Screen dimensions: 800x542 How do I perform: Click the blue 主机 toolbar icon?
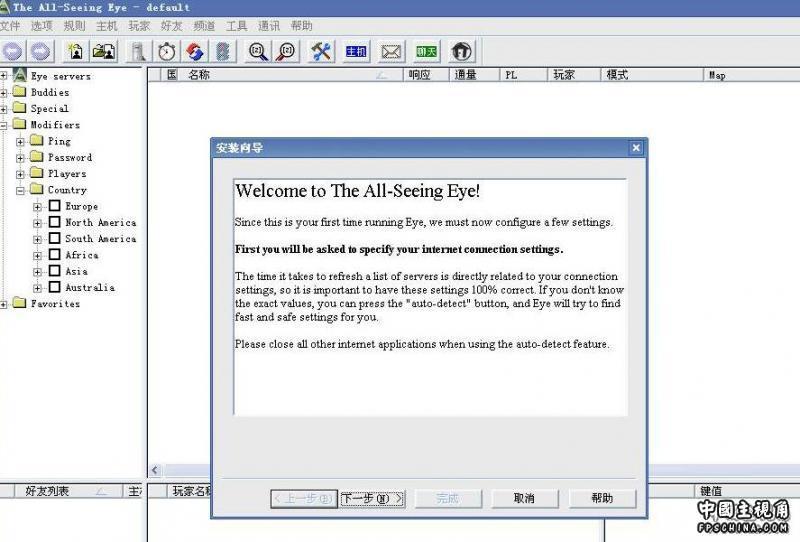tap(356, 52)
